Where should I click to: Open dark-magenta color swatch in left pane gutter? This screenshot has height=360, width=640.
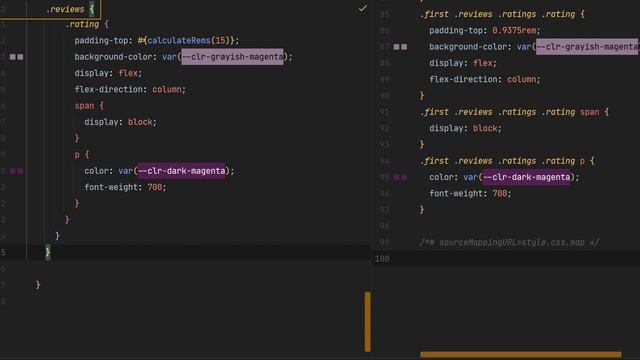pos(17,171)
